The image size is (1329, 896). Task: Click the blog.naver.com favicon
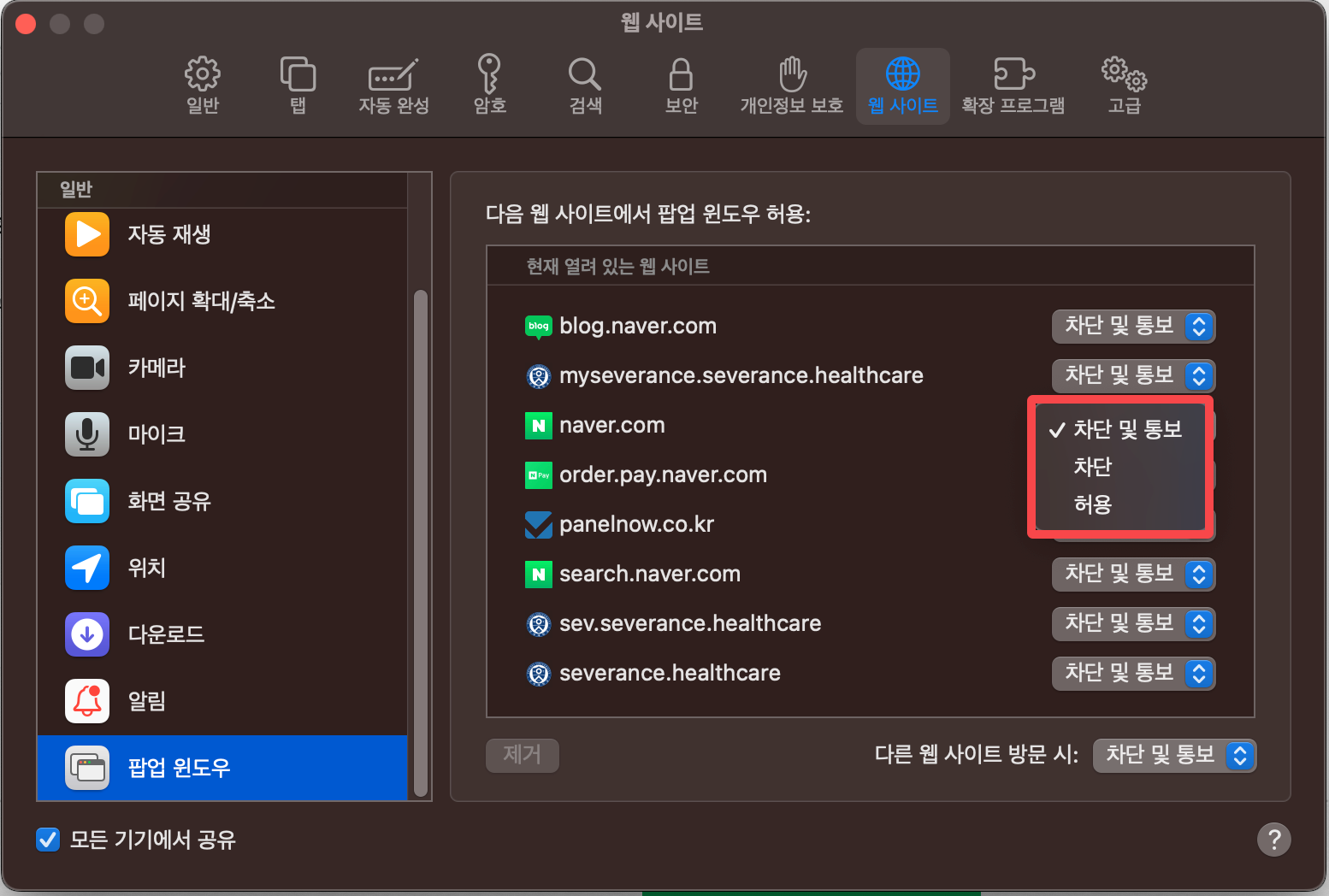[539, 327]
